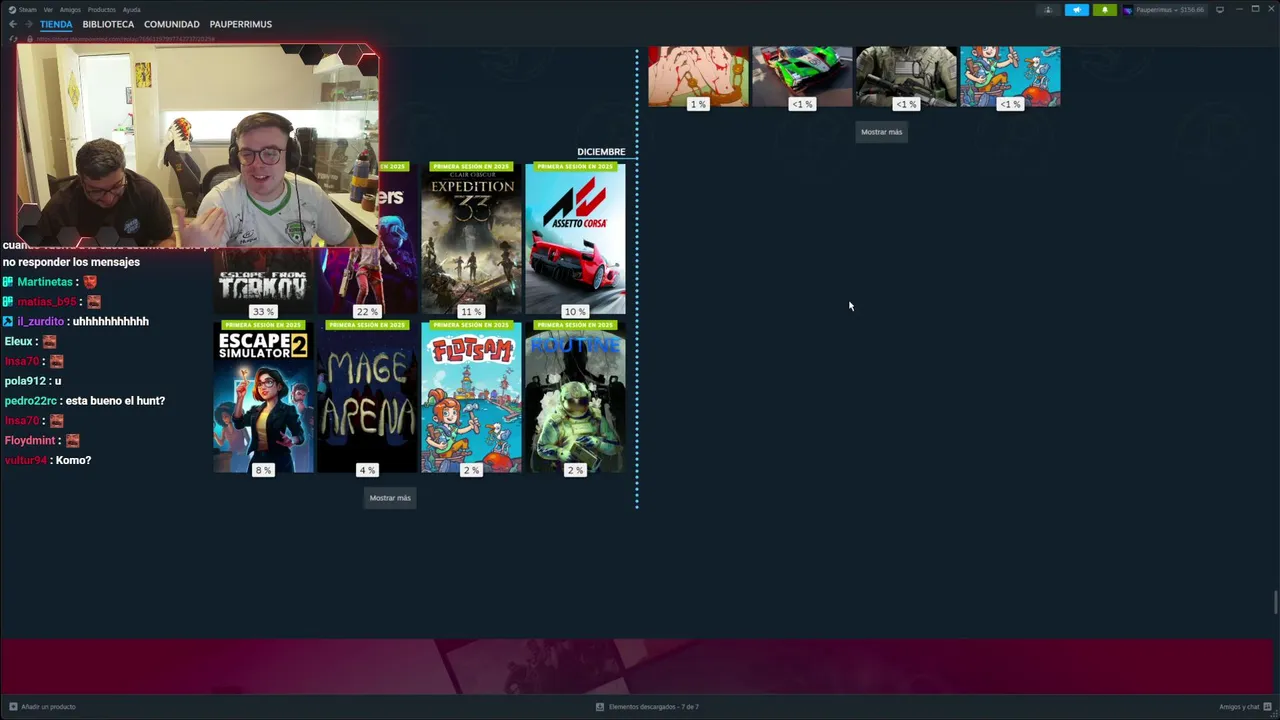1280x720 pixels.
Task: Click the 33 % playtime label
Action: 263,312
